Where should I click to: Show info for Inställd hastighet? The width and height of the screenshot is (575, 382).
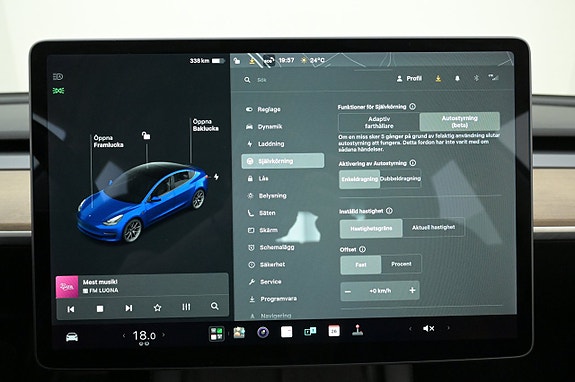coord(389,211)
